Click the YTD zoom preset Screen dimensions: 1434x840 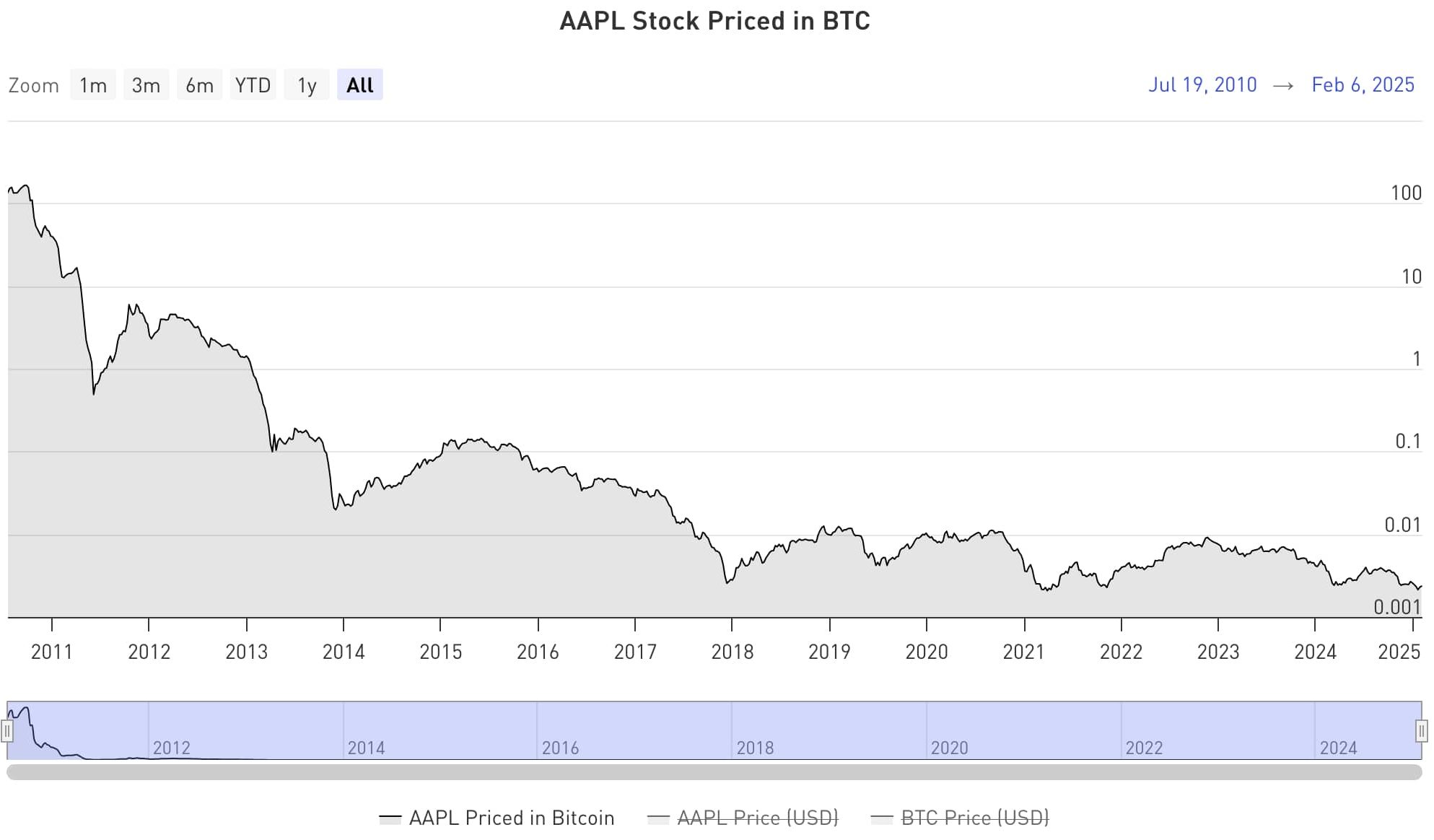(x=253, y=84)
